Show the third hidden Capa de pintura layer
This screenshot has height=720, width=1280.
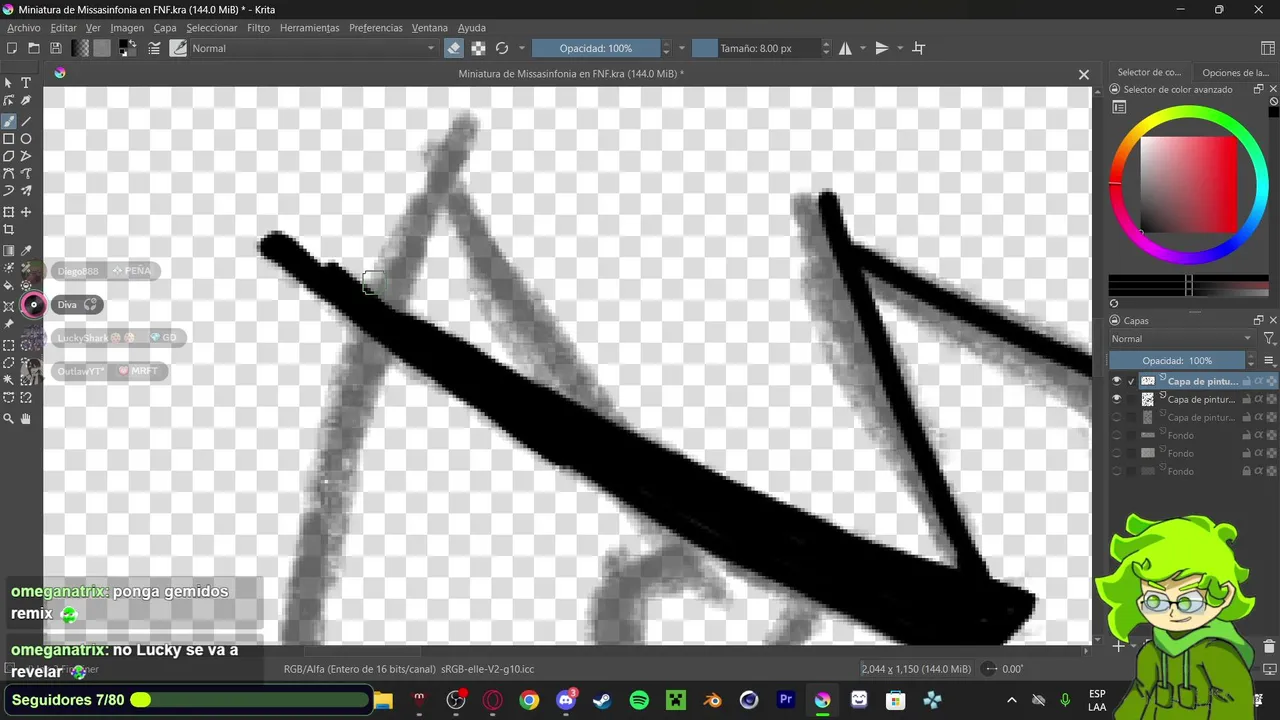click(x=1117, y=417)
